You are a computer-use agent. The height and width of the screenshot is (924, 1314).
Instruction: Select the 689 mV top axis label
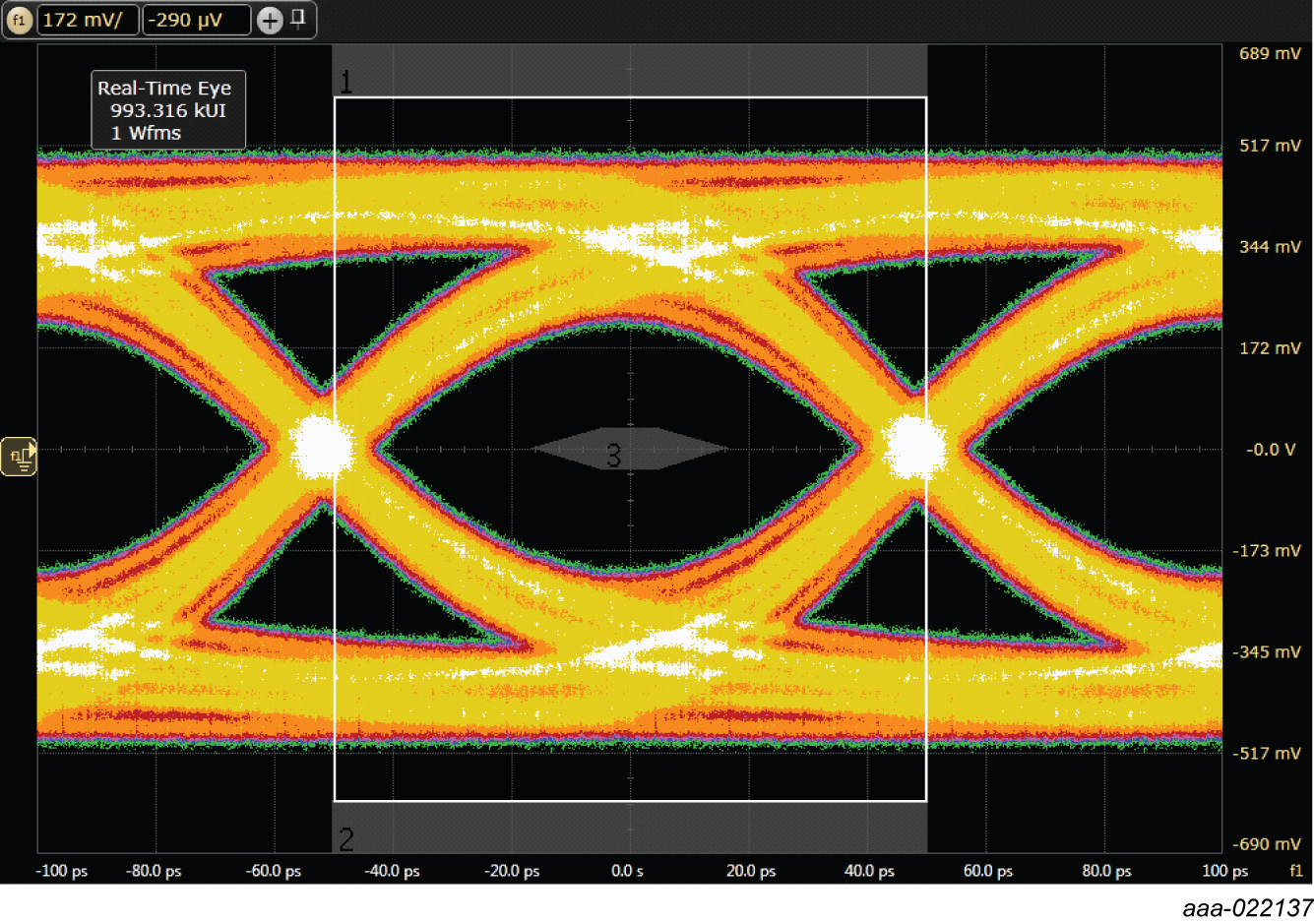point(1269,54)
